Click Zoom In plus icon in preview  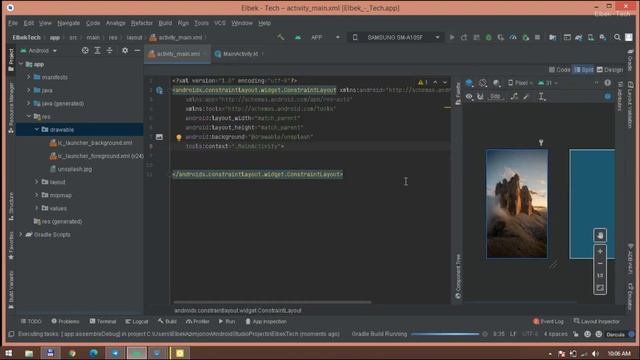coord(600,251)
